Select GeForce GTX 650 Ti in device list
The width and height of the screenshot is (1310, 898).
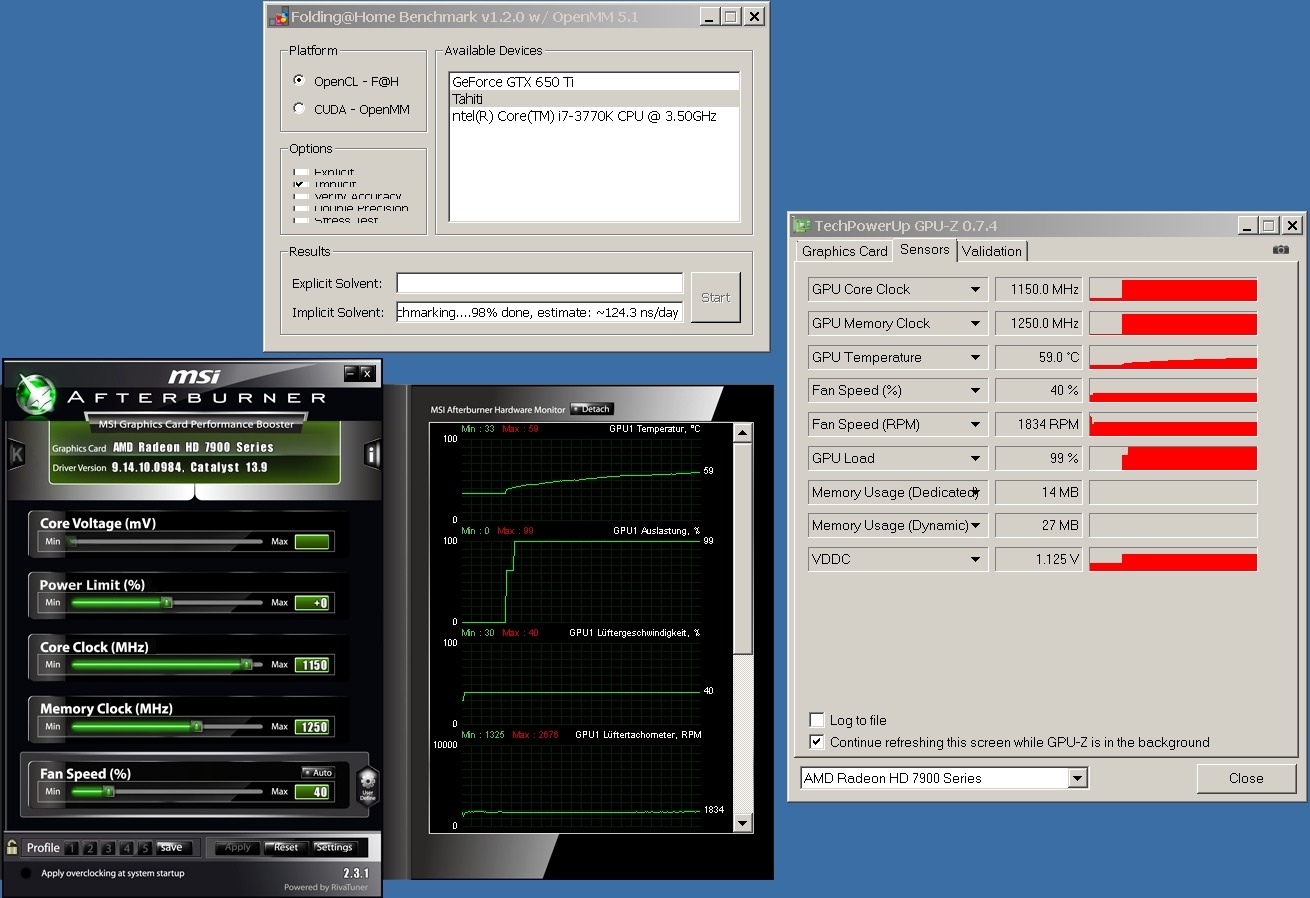tap(594, 82)
